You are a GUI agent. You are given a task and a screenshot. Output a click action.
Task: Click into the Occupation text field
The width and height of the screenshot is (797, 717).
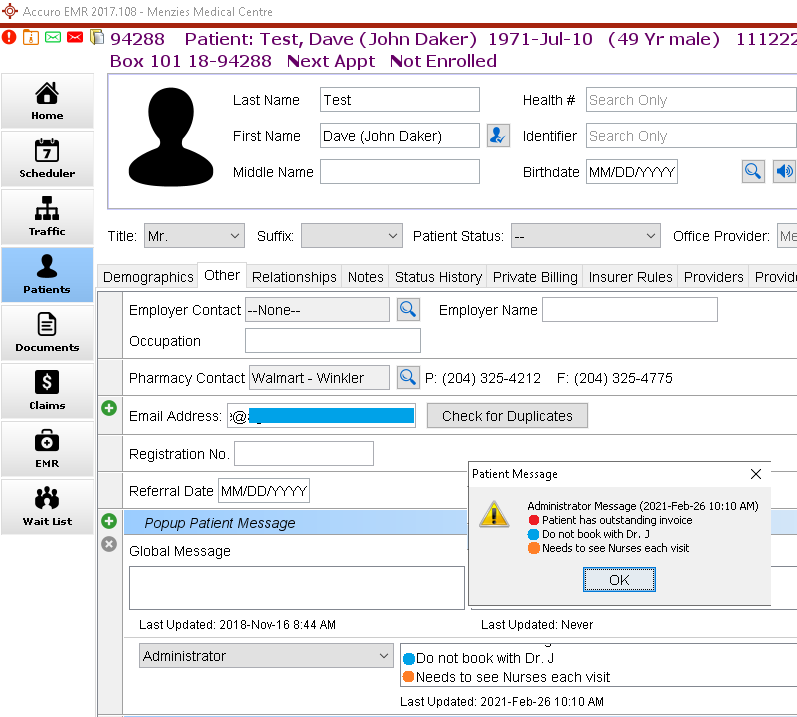click(332, 341)
